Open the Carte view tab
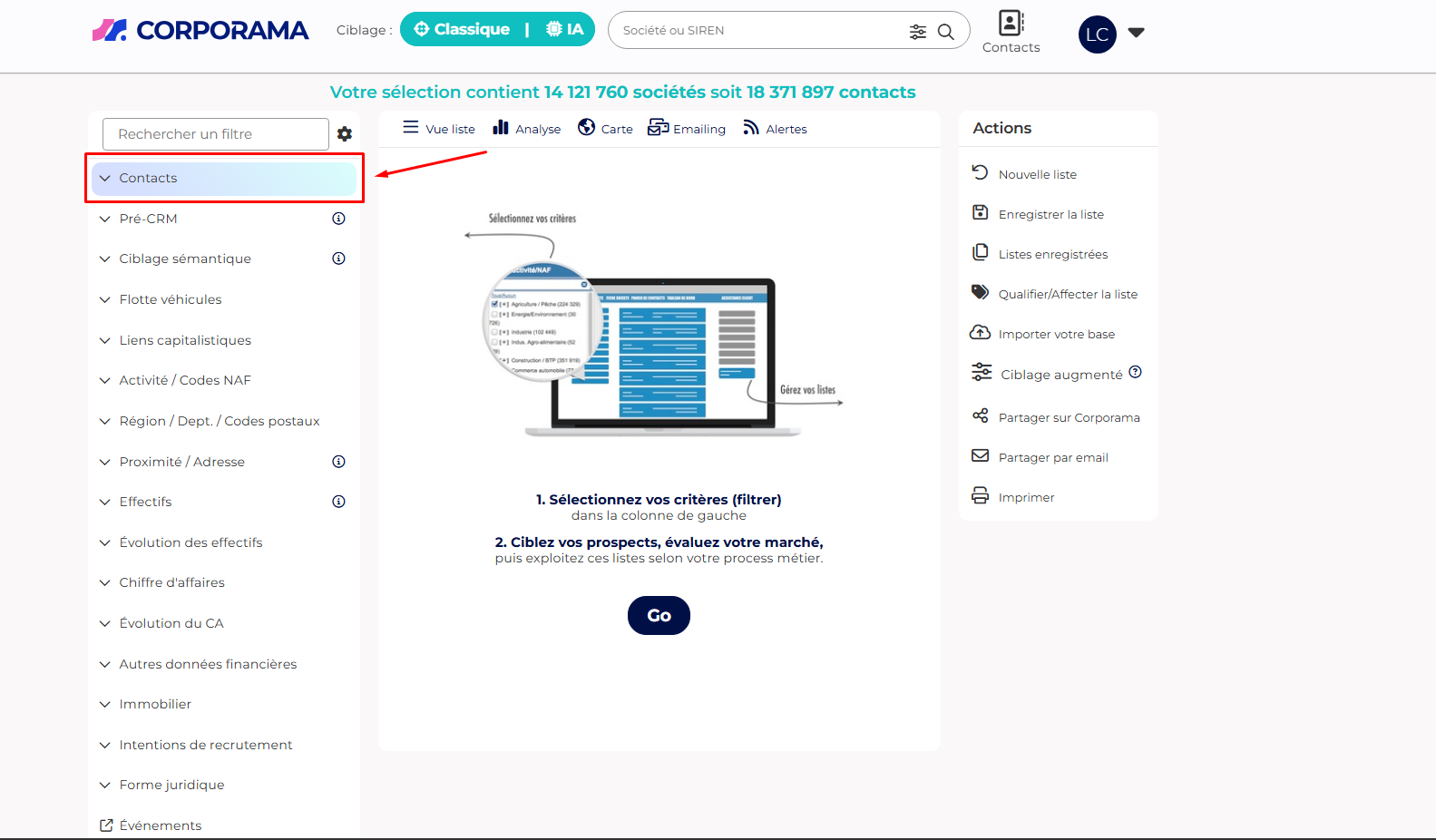This screenshot has width=1436, height=840. tap(605, 129)
